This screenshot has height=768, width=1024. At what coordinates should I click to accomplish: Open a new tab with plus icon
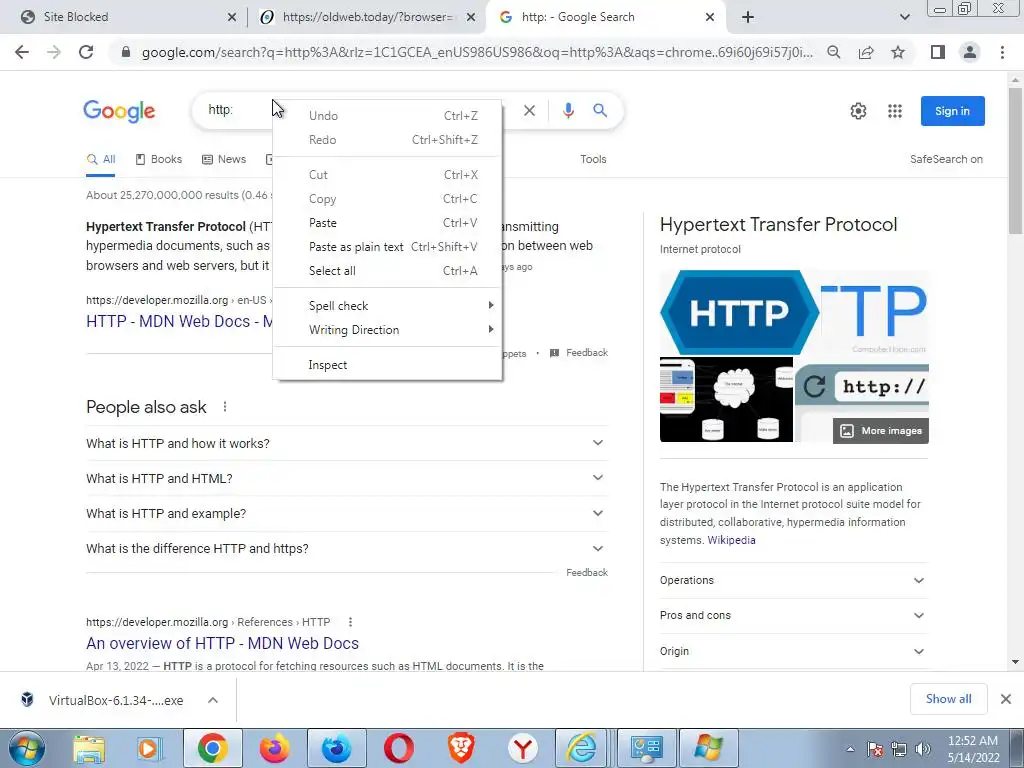point(748,17)
